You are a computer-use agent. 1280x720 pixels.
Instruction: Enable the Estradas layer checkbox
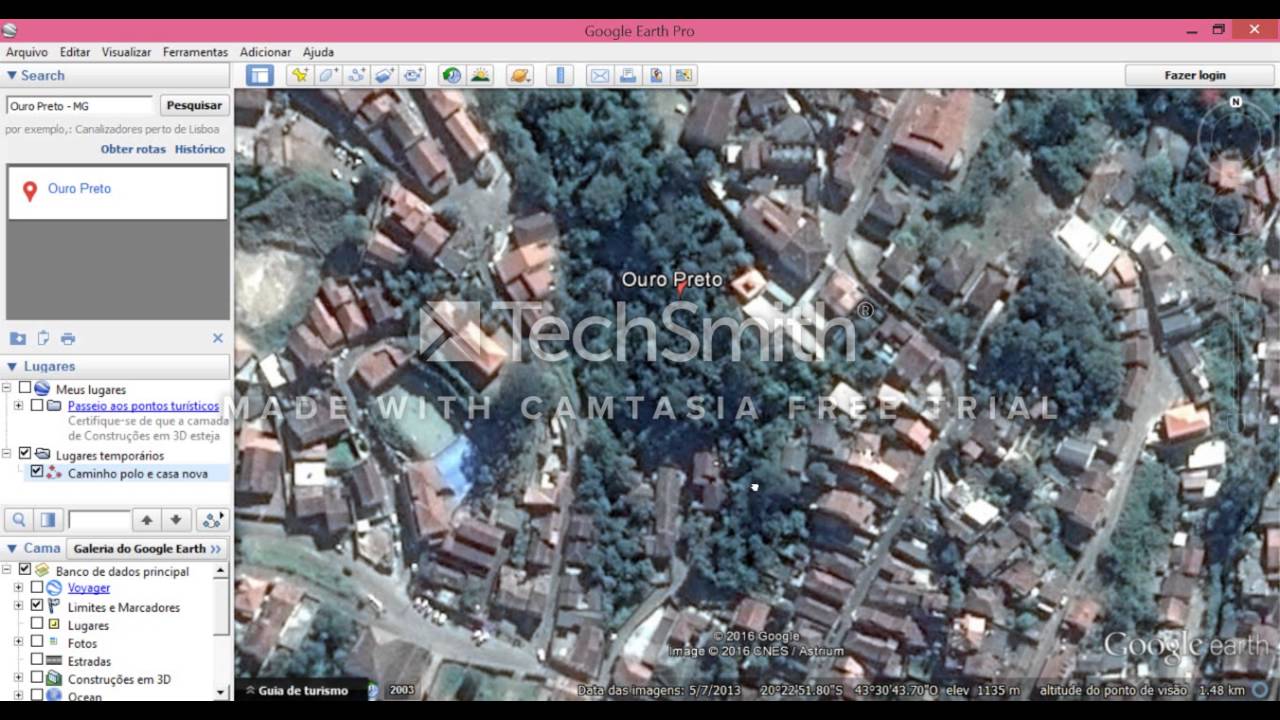click(x=37, y=660)
